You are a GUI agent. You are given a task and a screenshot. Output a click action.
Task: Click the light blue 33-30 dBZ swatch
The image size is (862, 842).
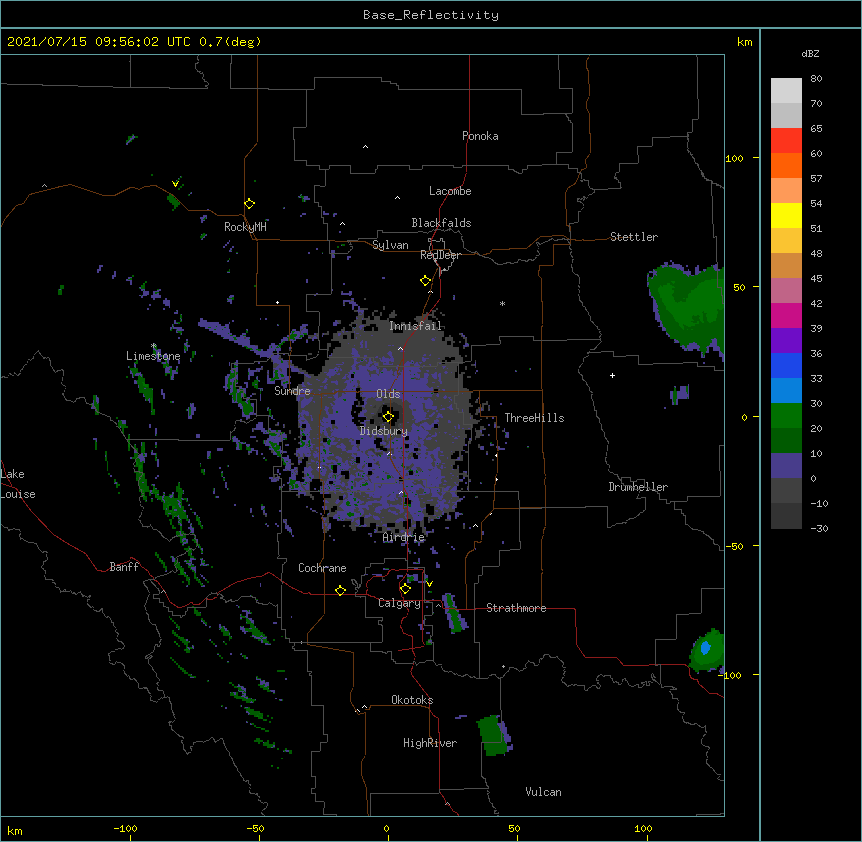point(786,390)
